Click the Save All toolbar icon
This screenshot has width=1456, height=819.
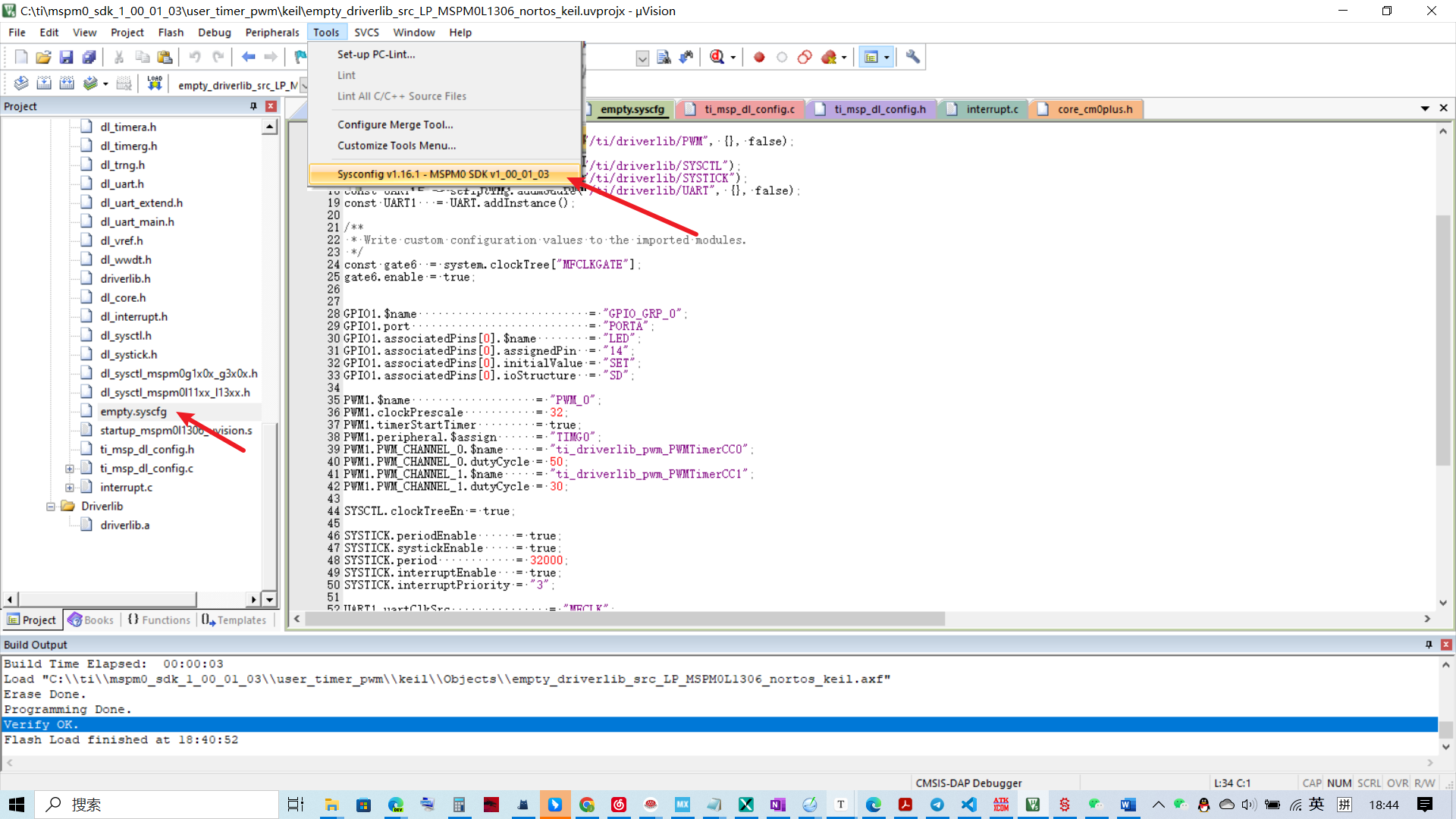click(89, 57)
